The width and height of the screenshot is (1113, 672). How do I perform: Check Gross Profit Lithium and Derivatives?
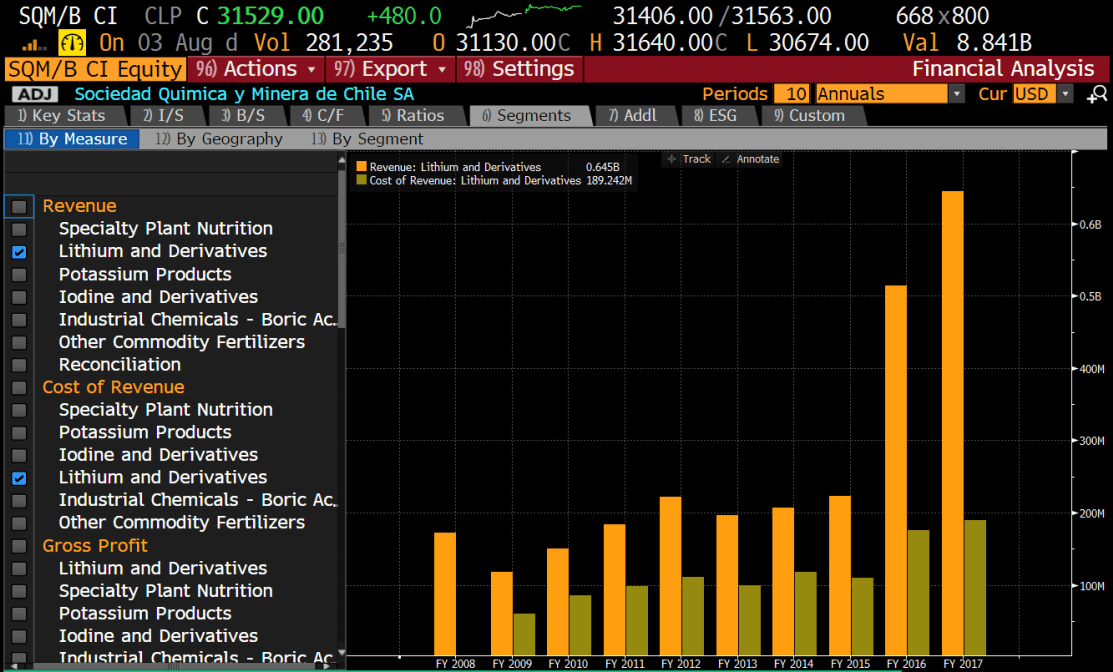19,568
